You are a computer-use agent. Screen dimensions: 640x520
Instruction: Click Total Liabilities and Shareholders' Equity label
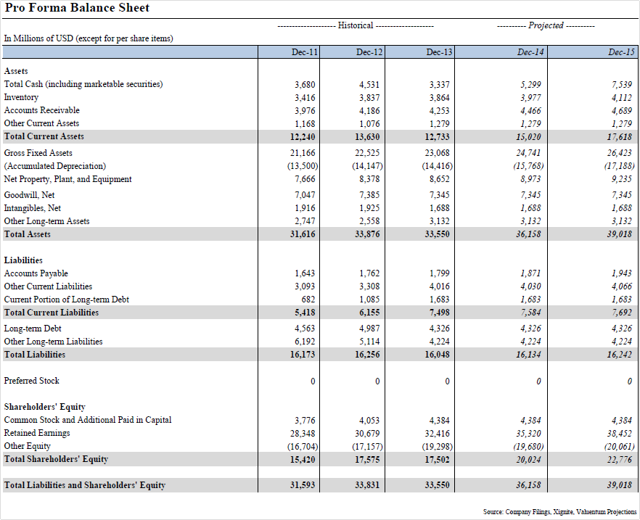(85, 485)
